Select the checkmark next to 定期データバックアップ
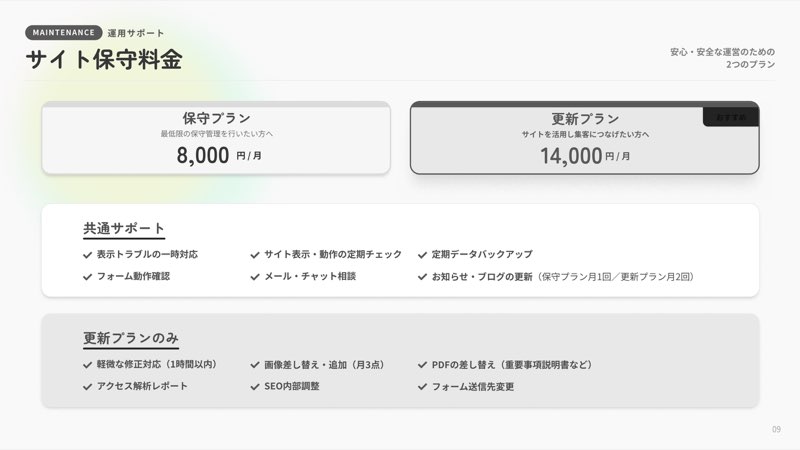The height and width of the screenshot is (450, 800). (423, 255)
